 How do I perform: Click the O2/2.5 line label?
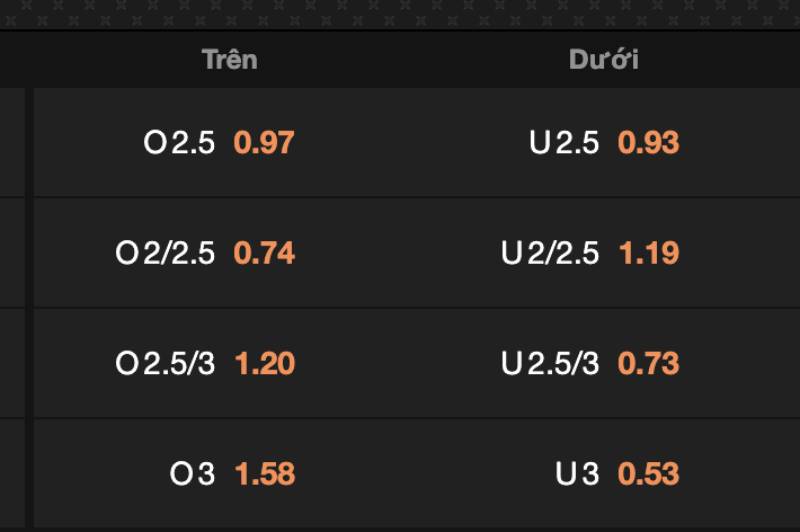165,253
